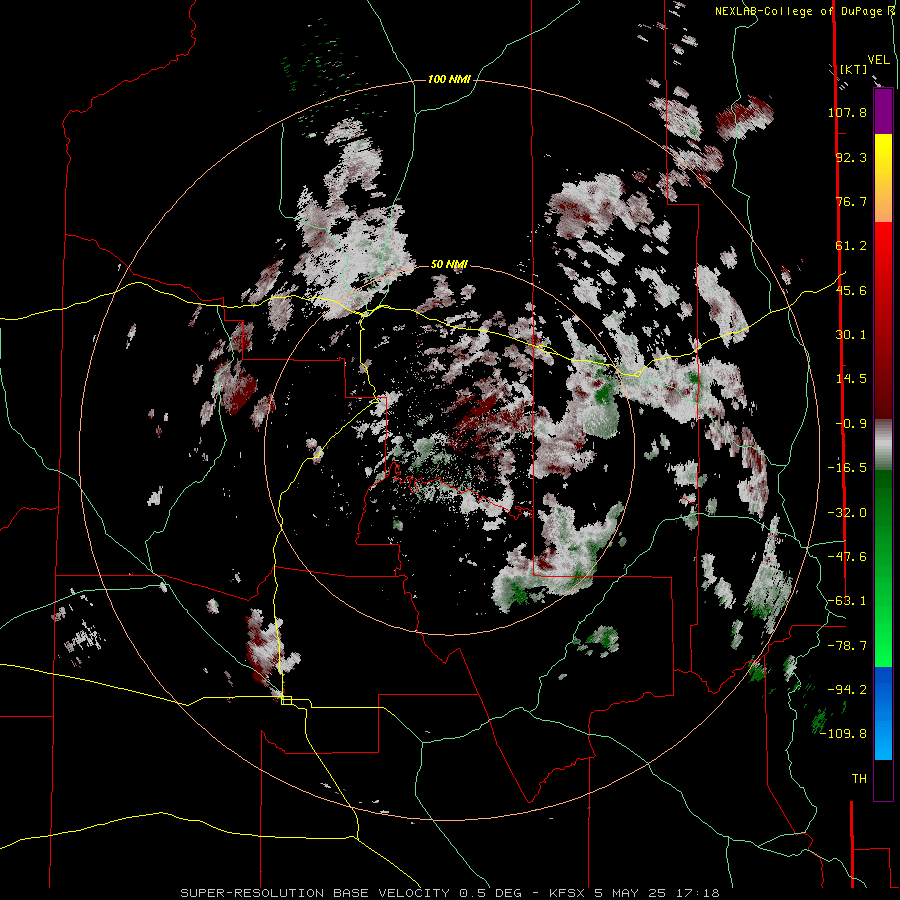Viewport: 900px width, 900px height.
Task: Select the 107.8 velocity scale value
Action: point(847,112)
